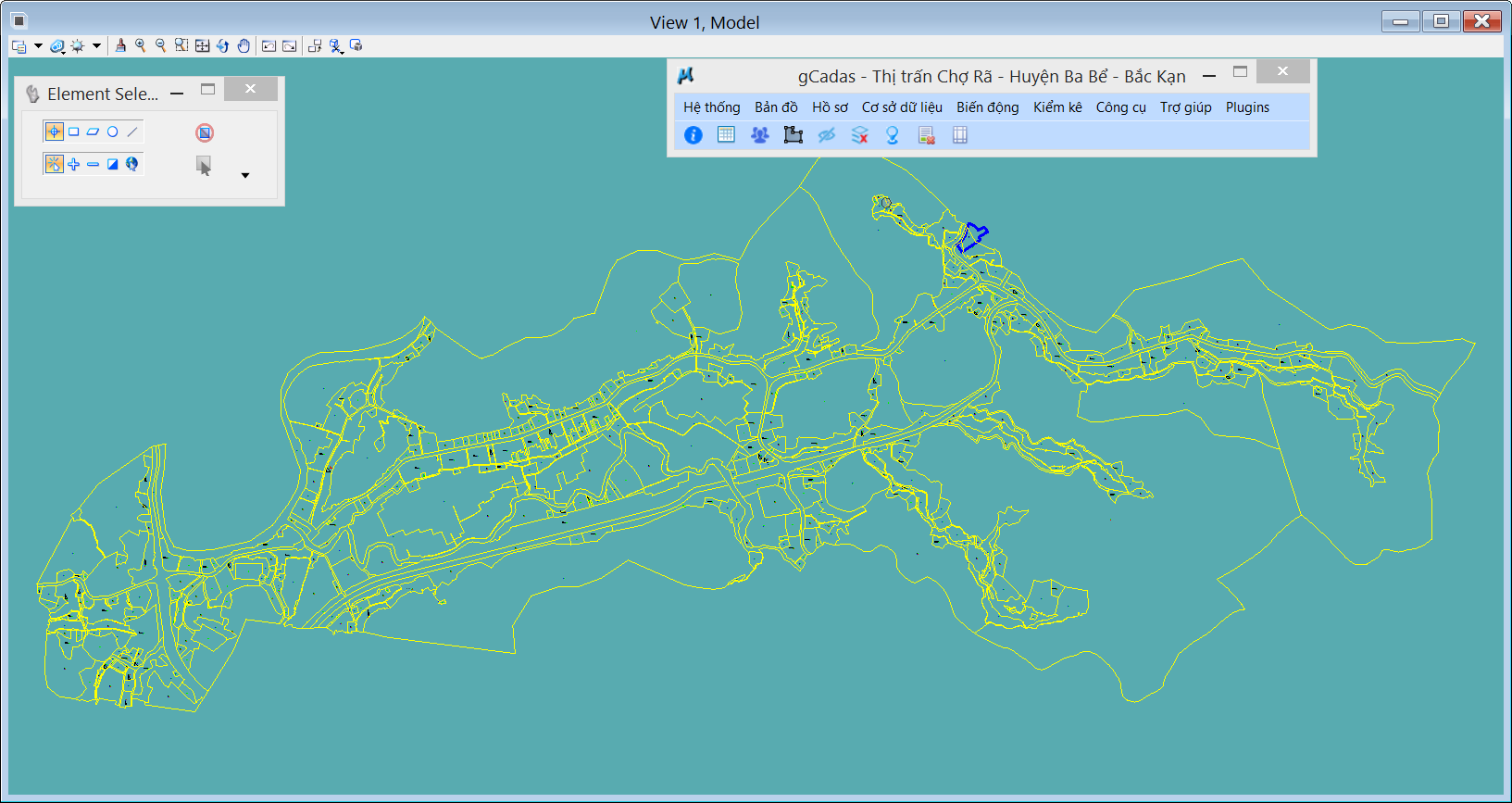Viewport: 1512px width, 803px height.
Task: Open the View Attributes dropdown arrow
Action: pos(38,45)
